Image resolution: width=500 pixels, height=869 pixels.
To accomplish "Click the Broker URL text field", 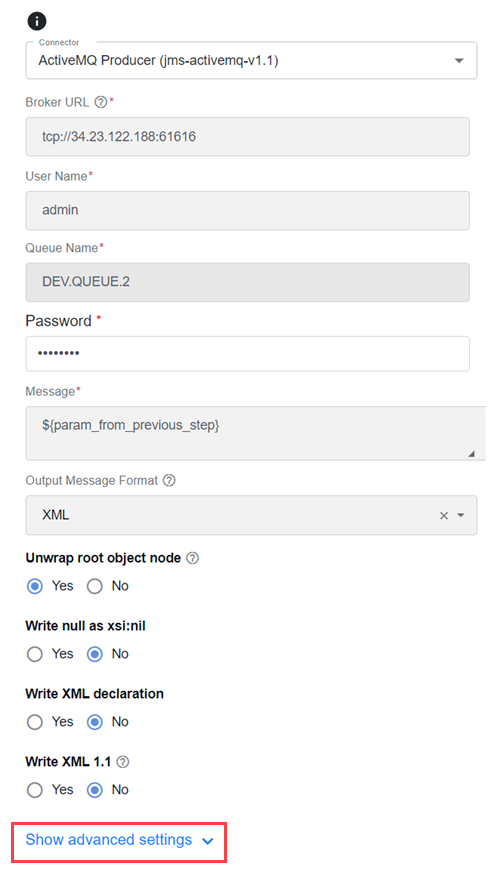I will (247, 136).
